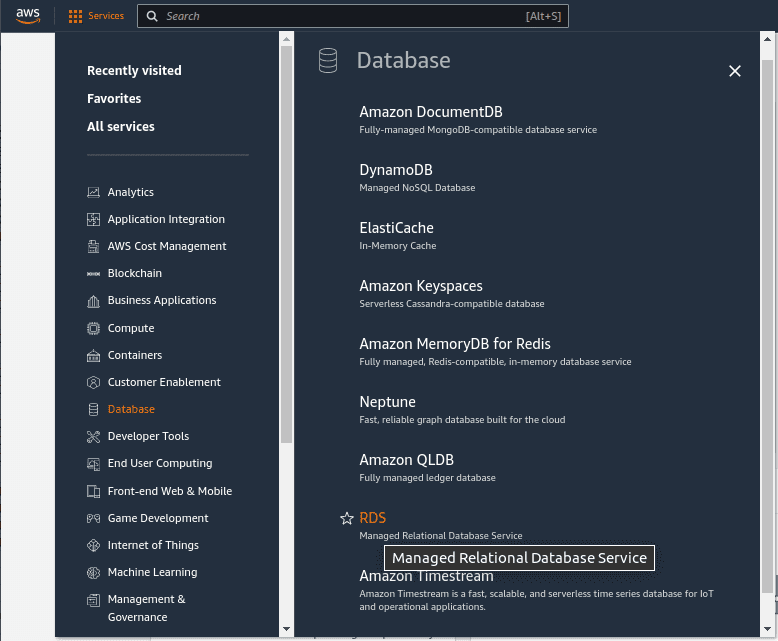Click 'Fully-managed MongoDB-compatible database service' text
Screen dimensions: 778x641
tap(478, 129)
